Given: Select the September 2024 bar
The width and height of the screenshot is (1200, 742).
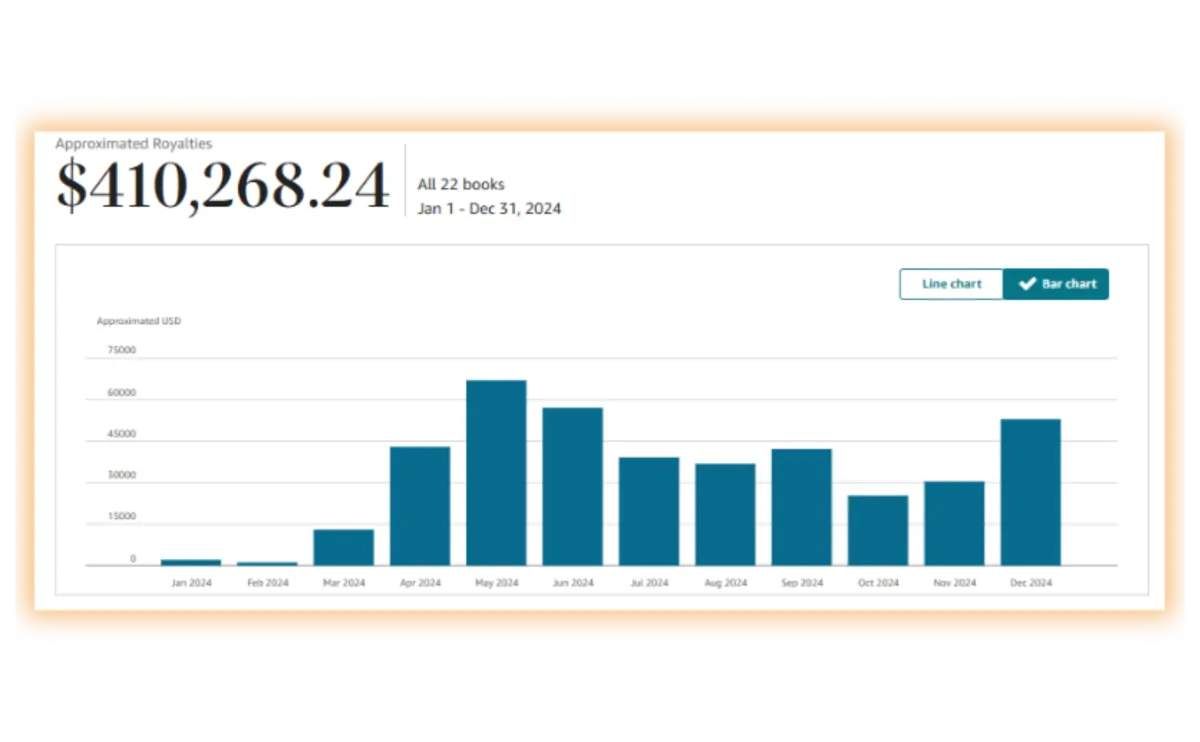Looking at the screenshot, I should pos(801,507).
